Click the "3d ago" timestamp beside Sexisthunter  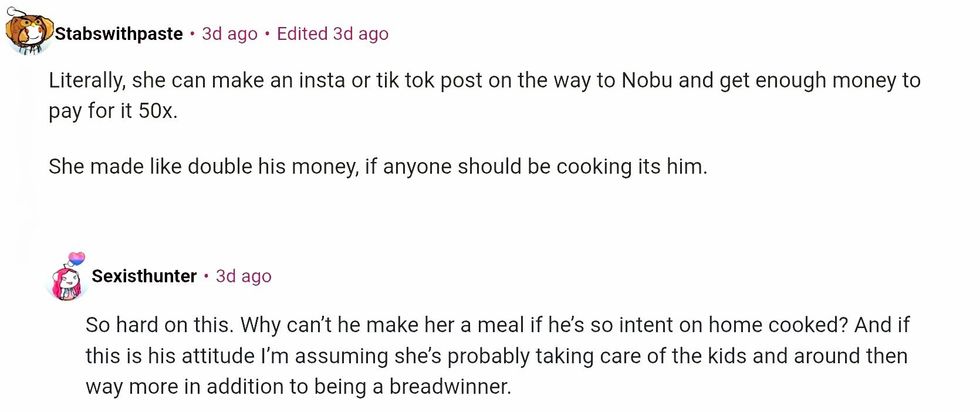pyautogui.click(x=244, y=276)
